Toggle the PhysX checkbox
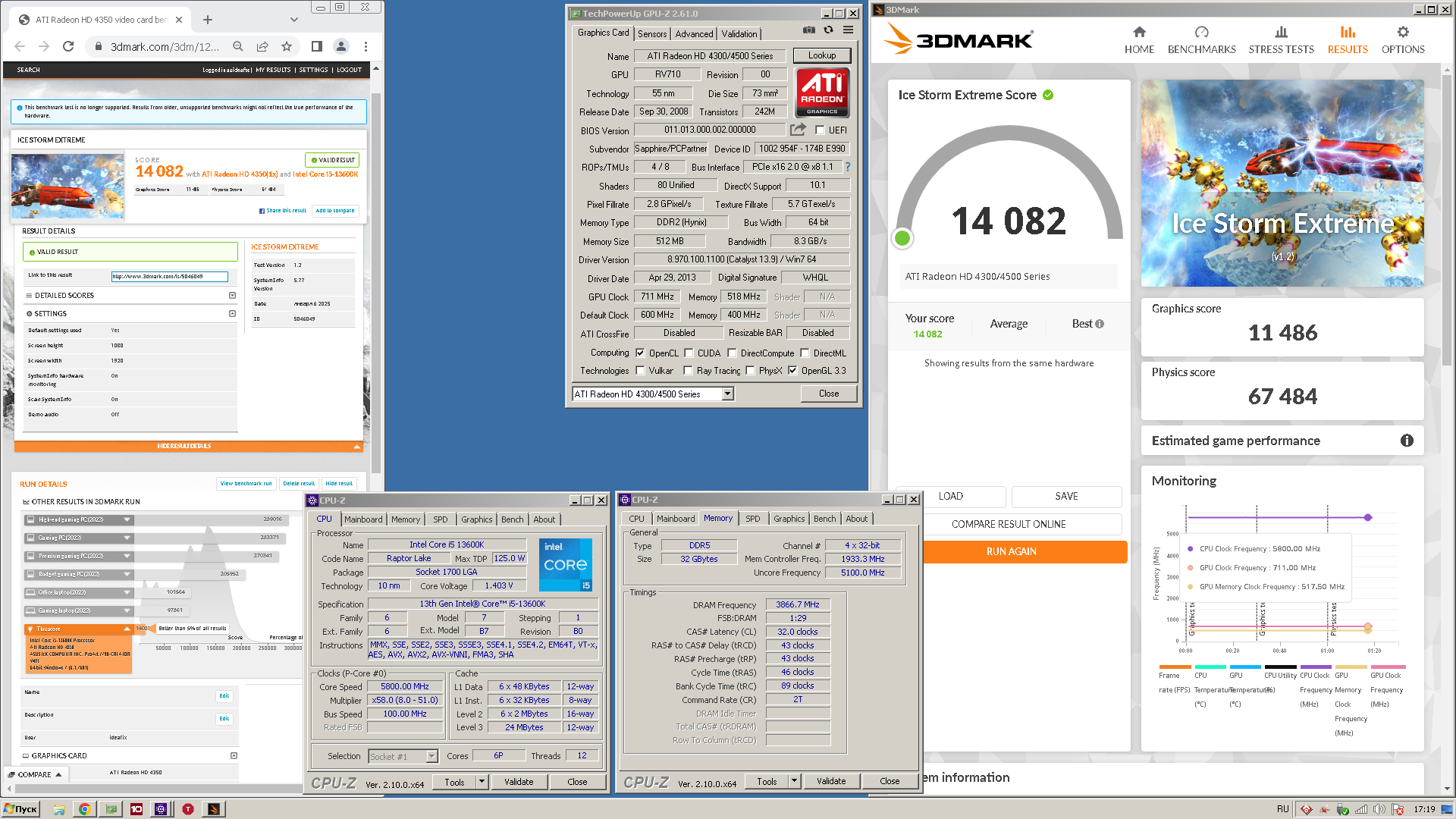 point(750,371)
